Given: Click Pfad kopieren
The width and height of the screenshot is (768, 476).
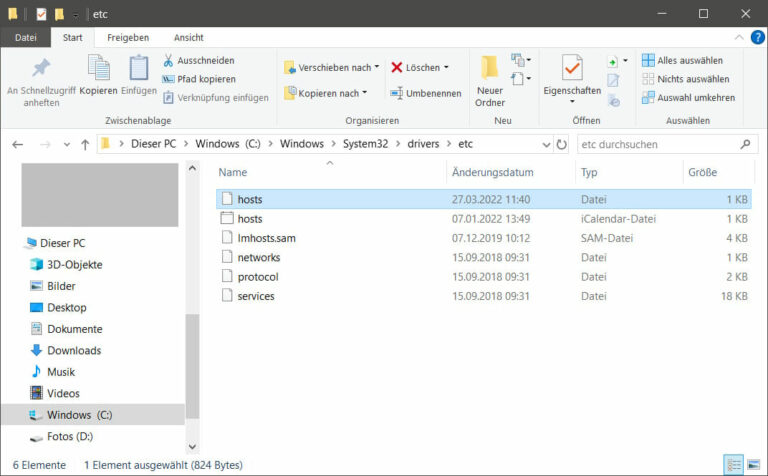Looking at the screenshot, I should [x=199, y=79].
